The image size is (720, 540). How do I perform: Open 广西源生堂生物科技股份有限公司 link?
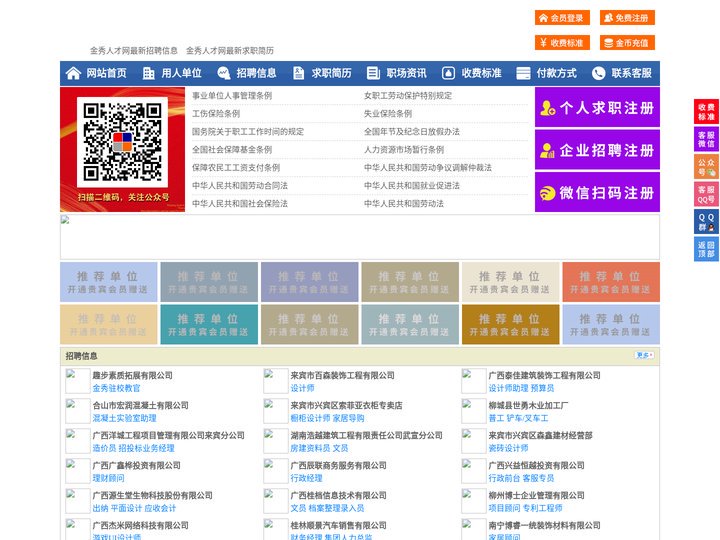point(152,495)
